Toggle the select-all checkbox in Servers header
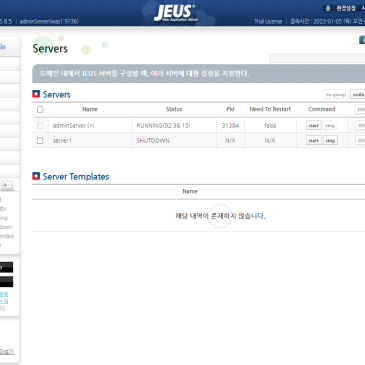 point(40,109)
